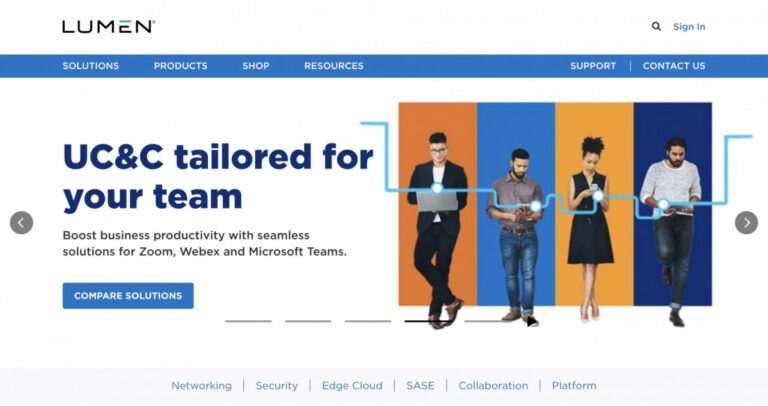Viewport: 768px width, 406px height.
Task: Click the Lumen logo
Action: click(x=109, y=26)
